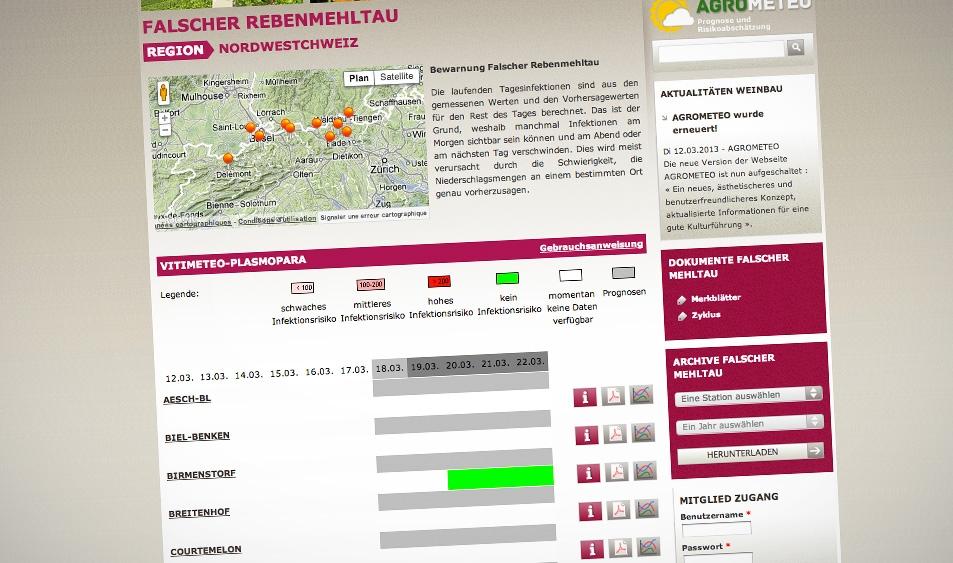The image size is (953, 563).
Task: Select the 22.03. date column header
Action: [x=530, y=362]
